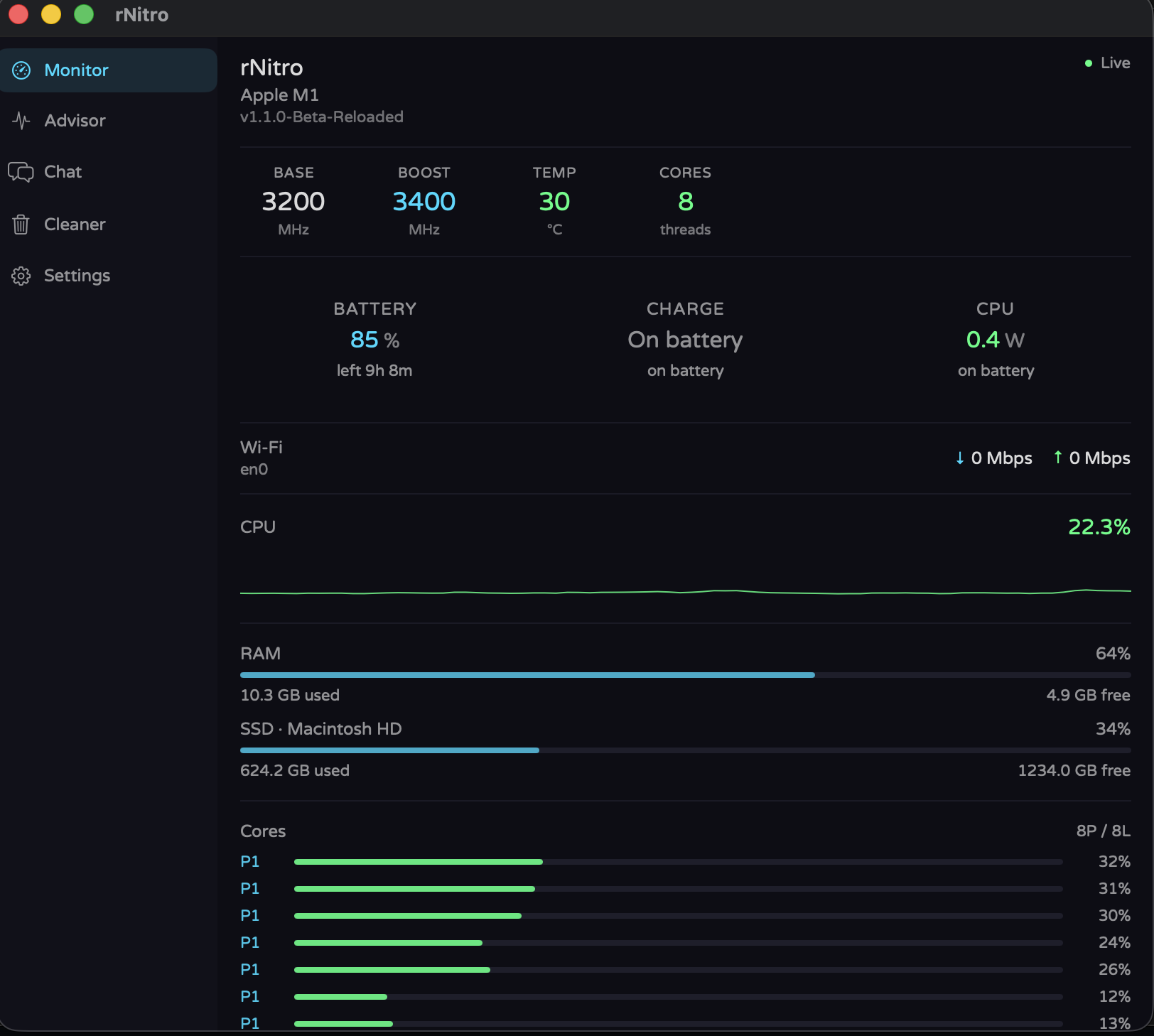Viewport: 1154px width, 1036px height.
Task: Click the base frequency value 3200
Action: (x=293, y=202)
